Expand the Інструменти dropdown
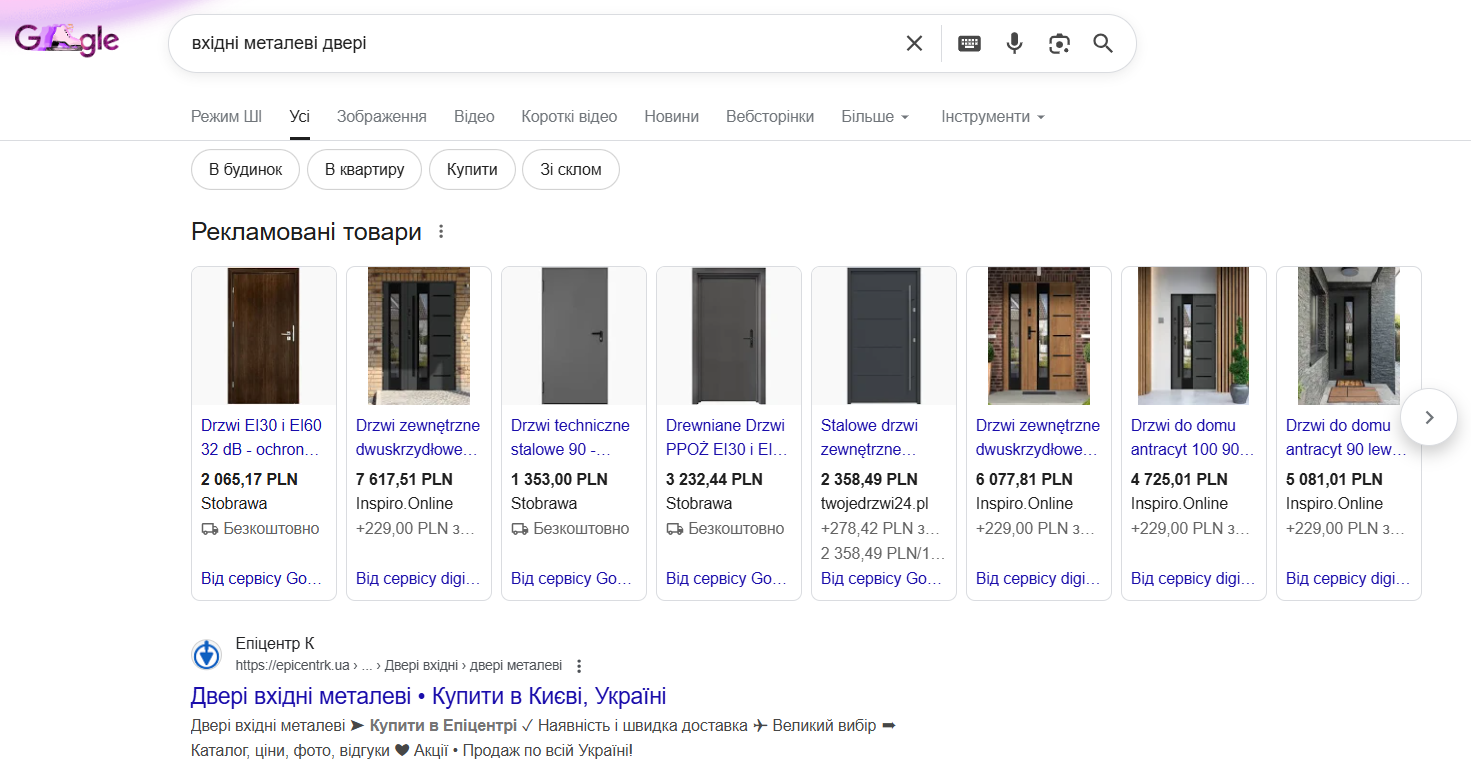Image resolution: width=1471 pixels, height=783 pixels. tap(992, 117)
